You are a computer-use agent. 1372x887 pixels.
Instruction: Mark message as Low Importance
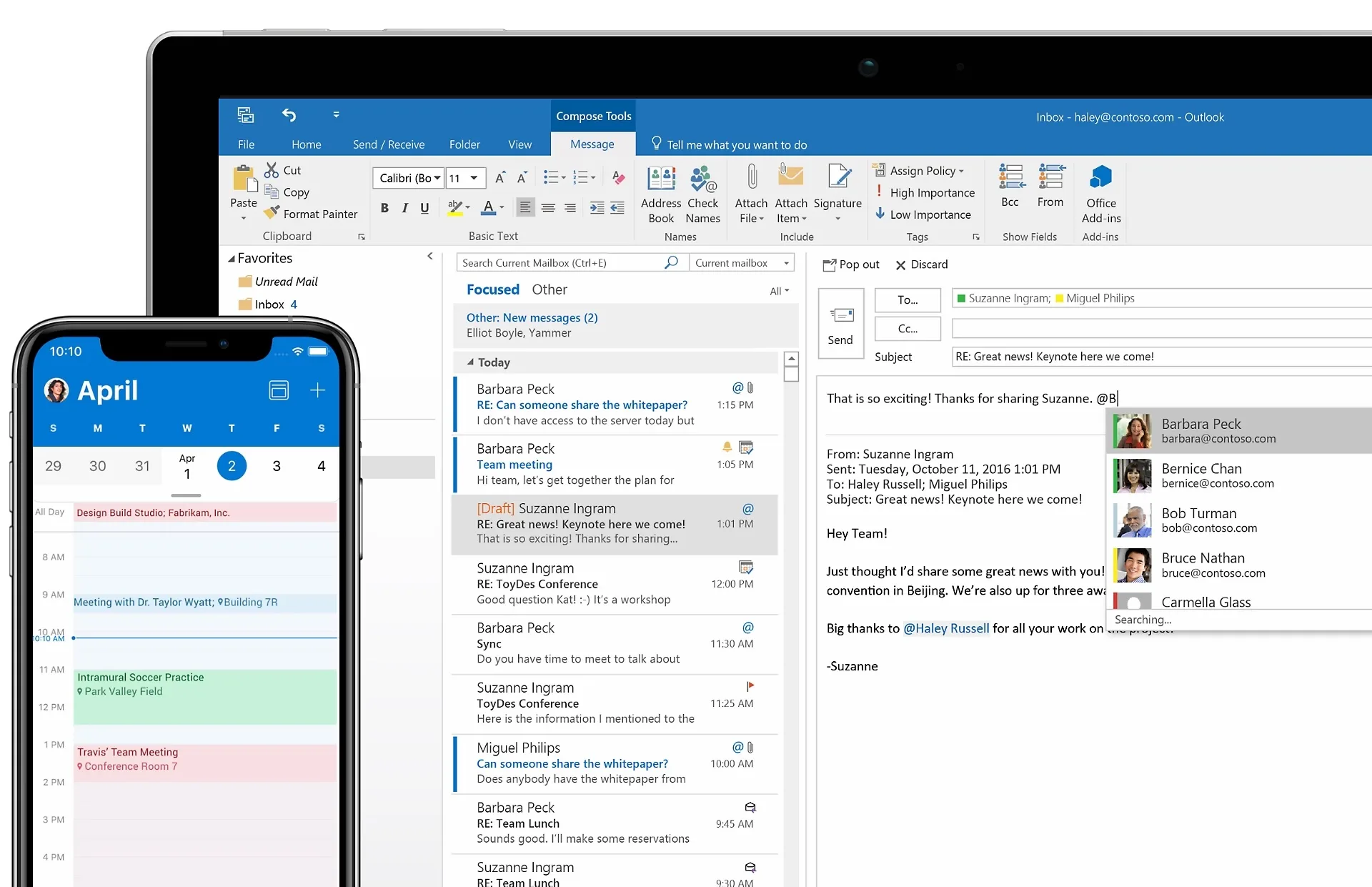923,214
